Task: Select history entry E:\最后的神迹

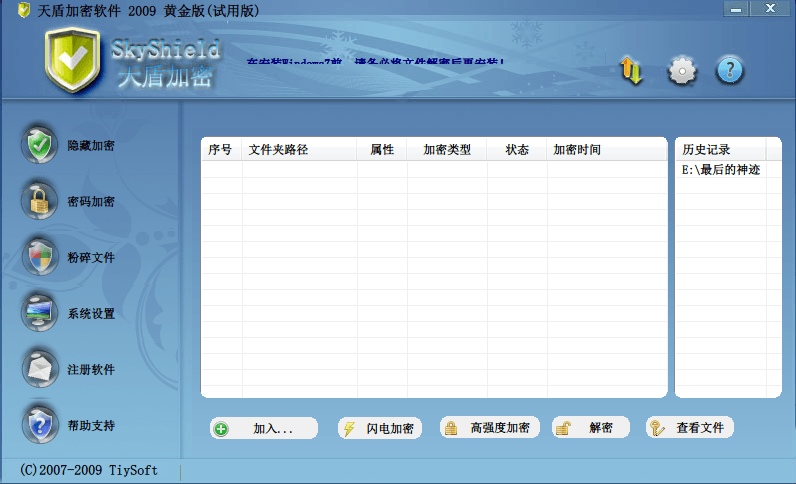Action: 720,170
